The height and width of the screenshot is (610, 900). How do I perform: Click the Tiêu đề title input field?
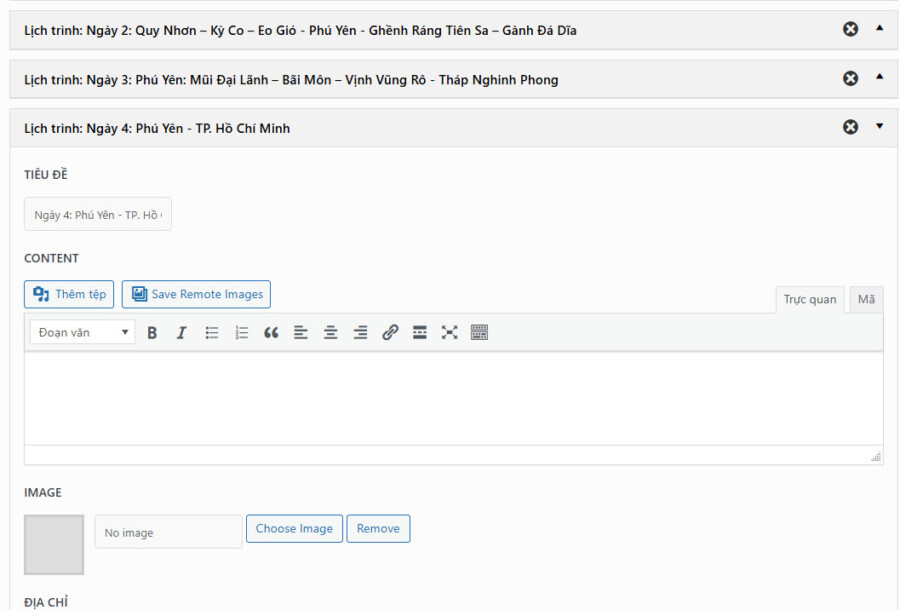click(x=98, y=215)
